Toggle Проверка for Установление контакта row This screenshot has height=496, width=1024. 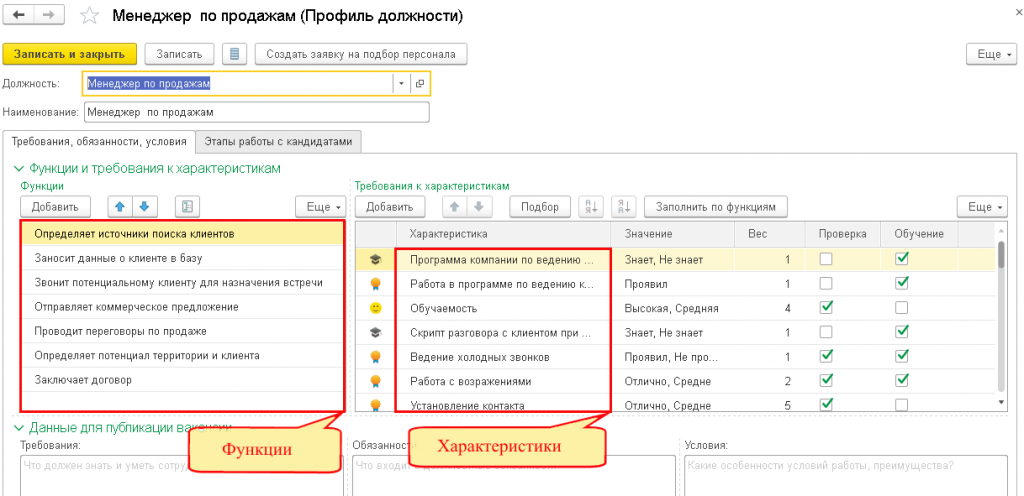tap(826, 404)
